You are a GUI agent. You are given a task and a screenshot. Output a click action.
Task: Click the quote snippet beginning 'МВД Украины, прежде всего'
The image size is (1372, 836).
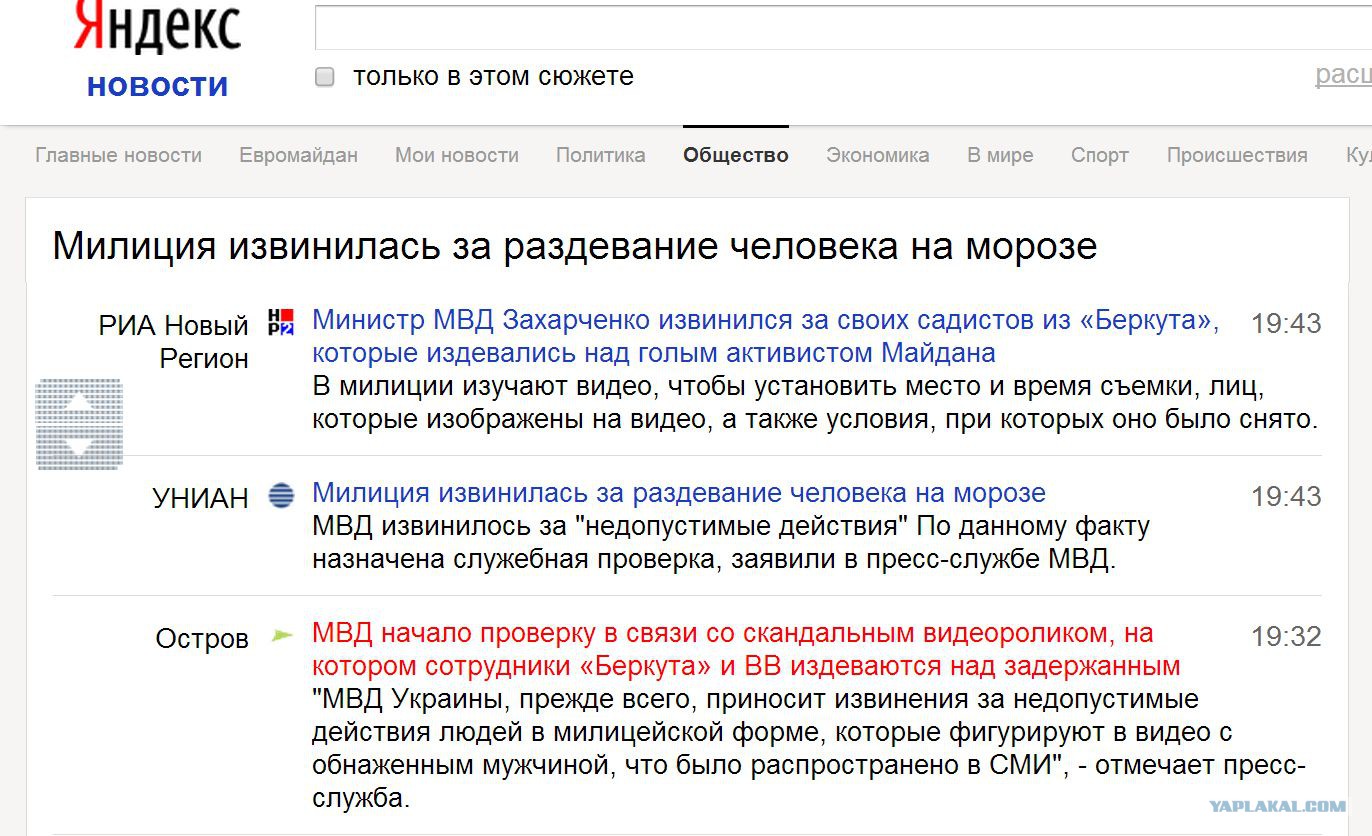(809, 748)
